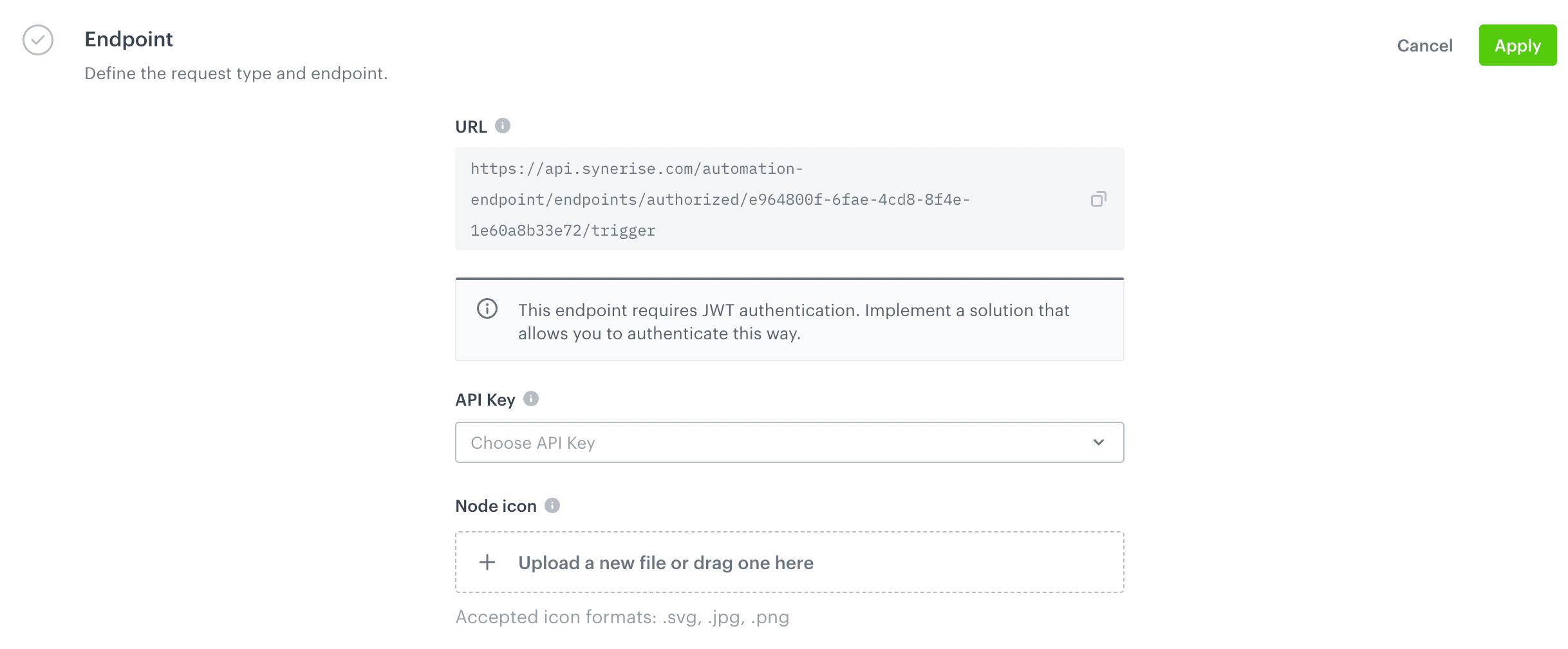Click the info icon next to Node icon
The height and width of the screenshot is (649, 1568).
[552, 505]
